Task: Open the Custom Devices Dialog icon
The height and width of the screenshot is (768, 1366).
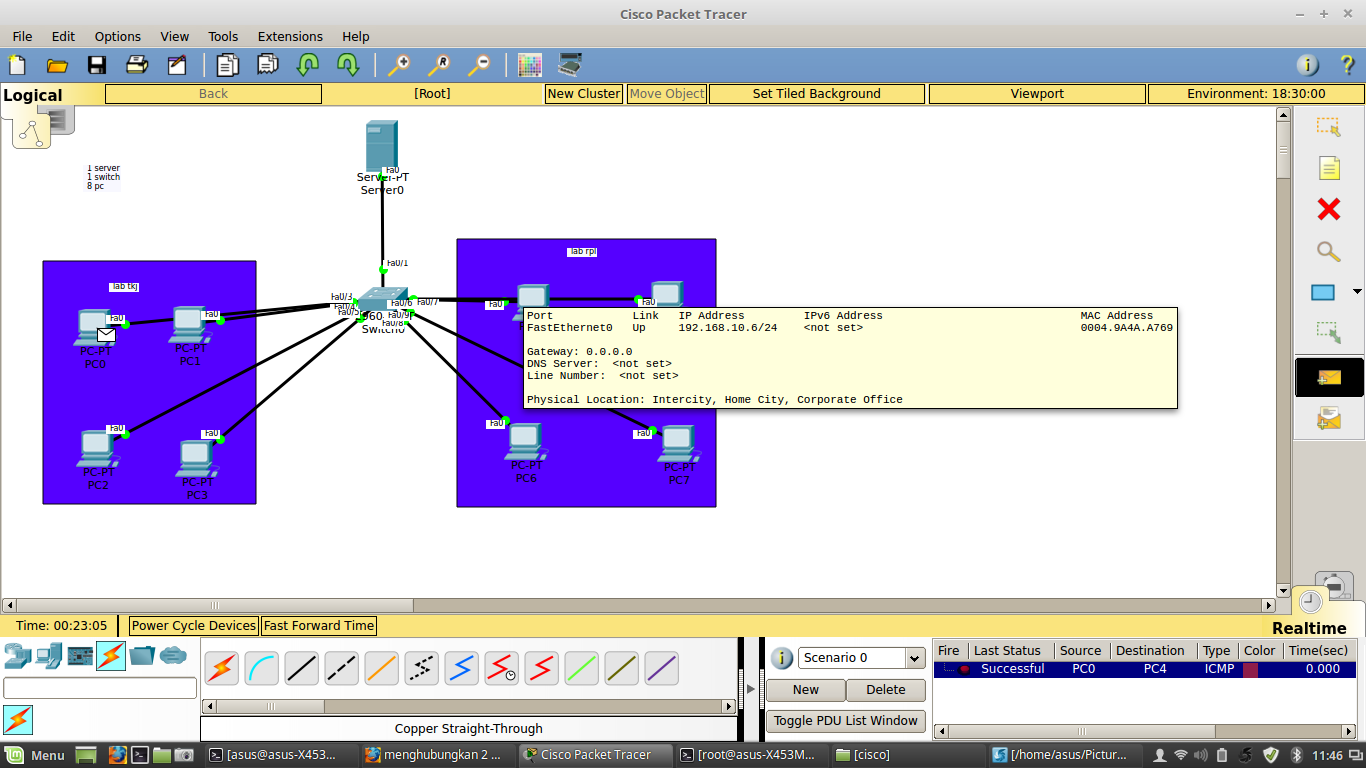Action: coord(570,65)
